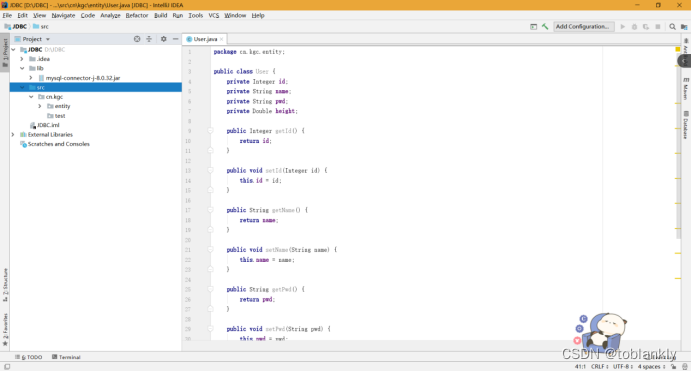
Task: Click the Debug bug icon in the toolbar
Action: (634, 26)
